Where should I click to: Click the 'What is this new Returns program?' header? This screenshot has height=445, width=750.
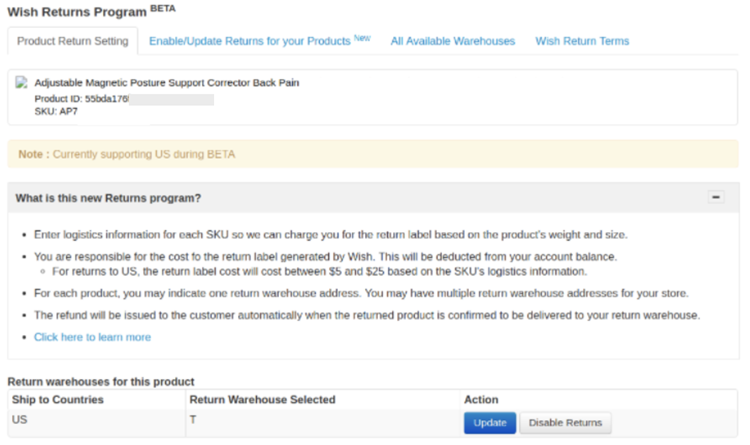click(x=108, y=198)
